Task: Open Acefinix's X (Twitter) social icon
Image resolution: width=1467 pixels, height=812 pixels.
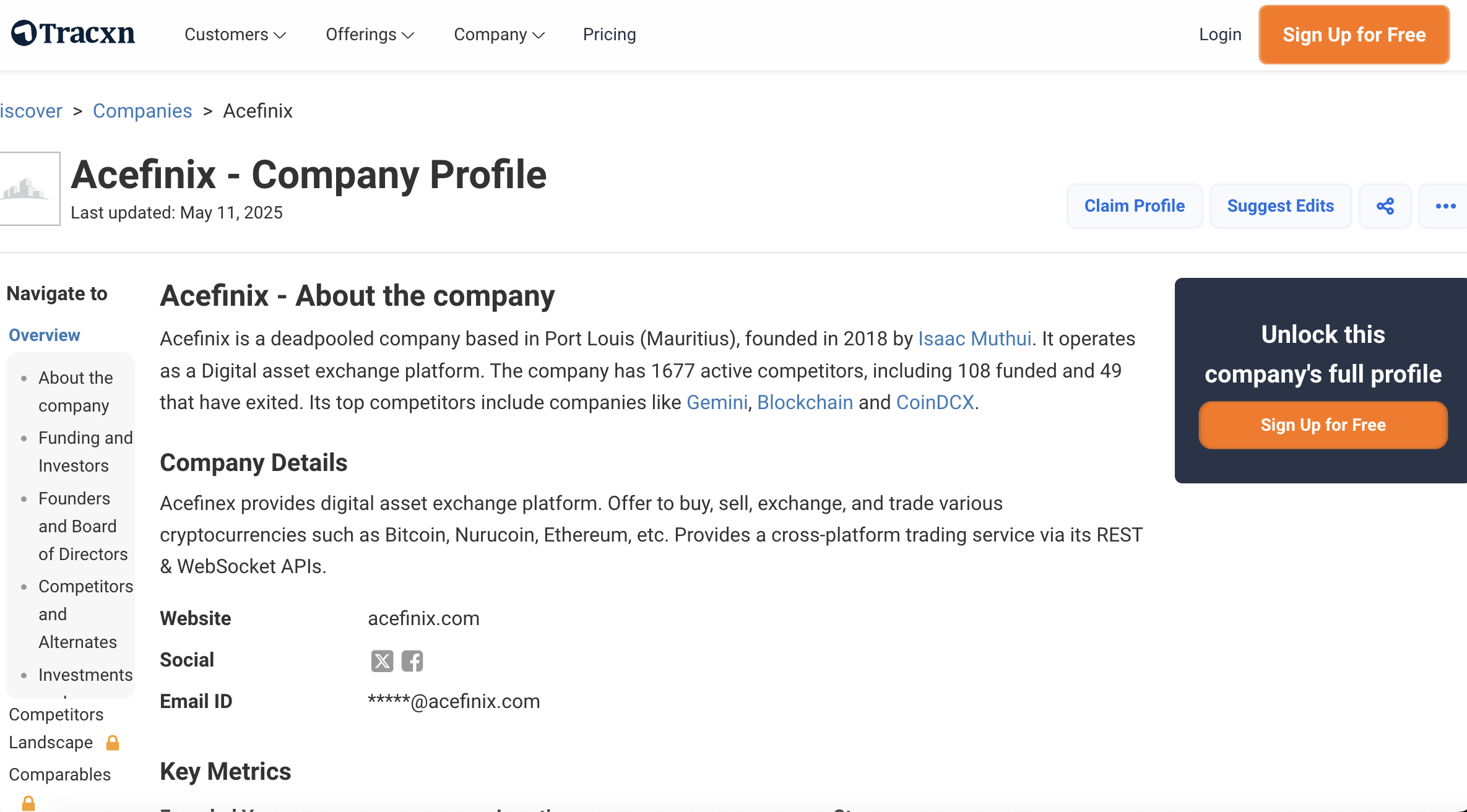Action: pyautogui.click(x=381, y=660)
